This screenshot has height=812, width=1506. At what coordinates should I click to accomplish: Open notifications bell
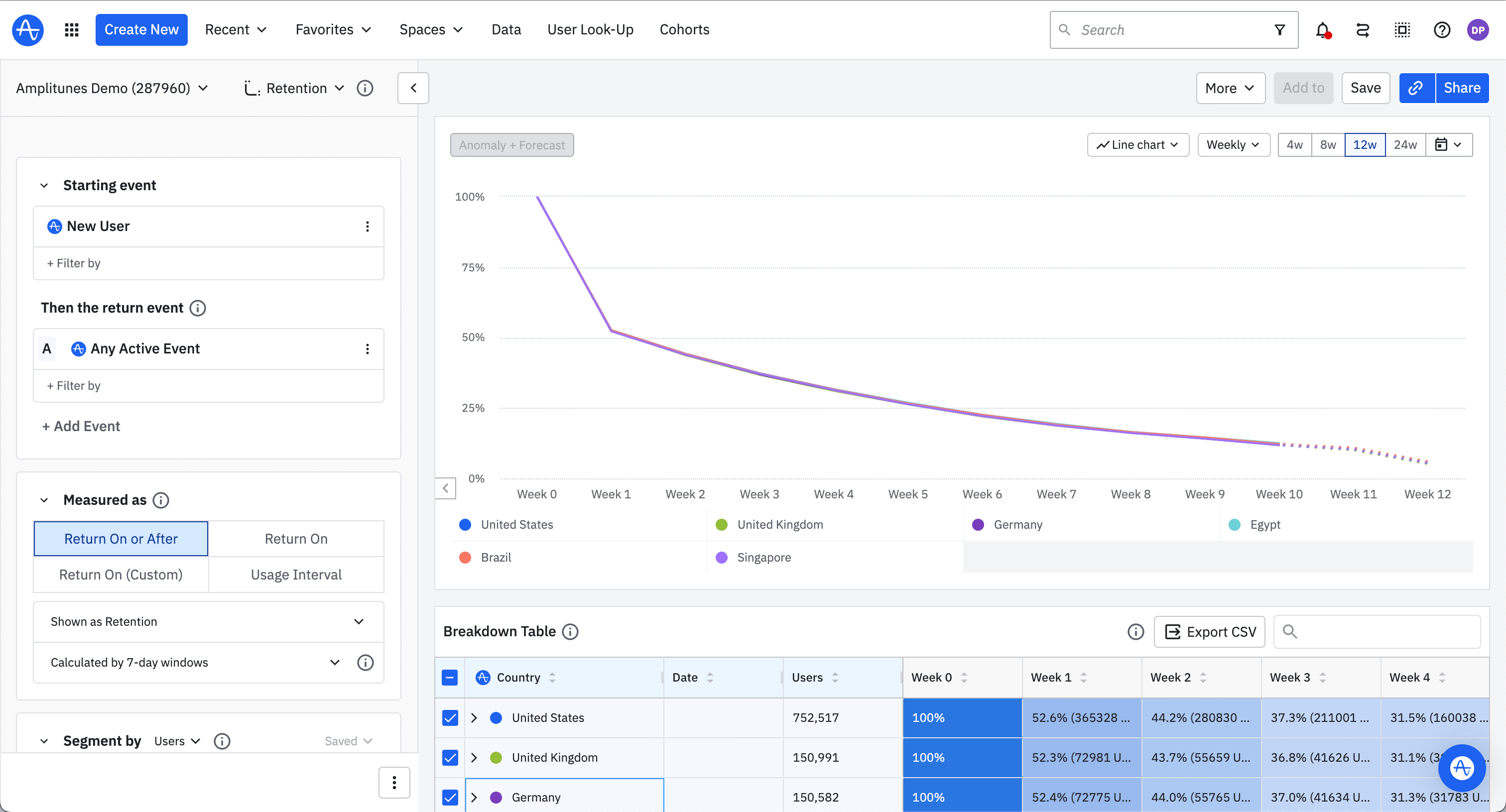click(x=1322, y=30)
